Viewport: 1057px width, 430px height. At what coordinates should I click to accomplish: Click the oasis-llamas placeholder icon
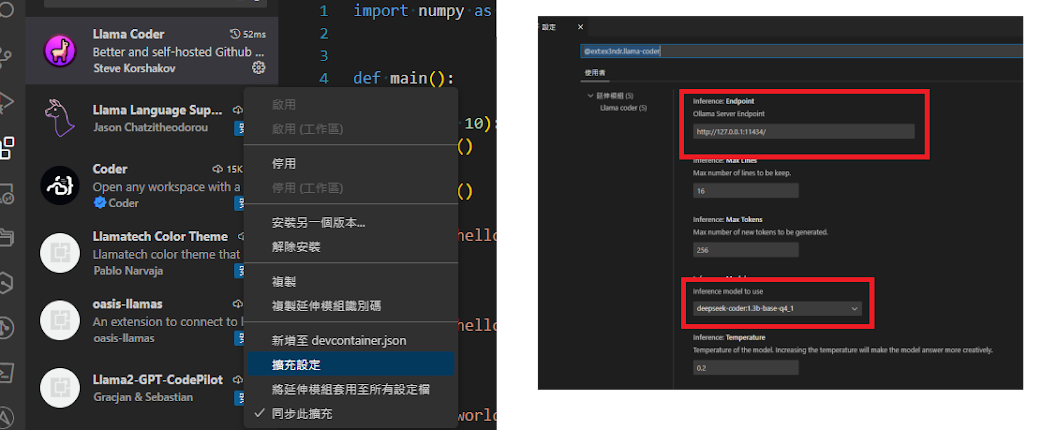60,320
